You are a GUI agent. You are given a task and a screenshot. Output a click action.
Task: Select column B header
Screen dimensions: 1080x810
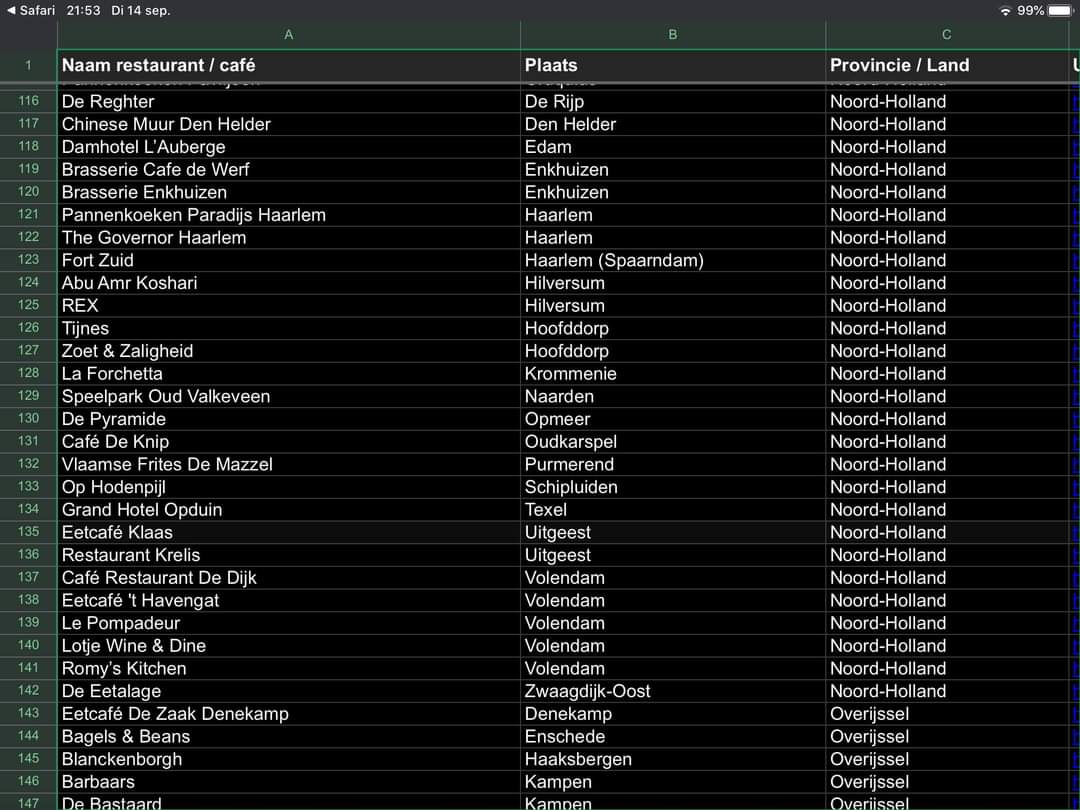673,34
